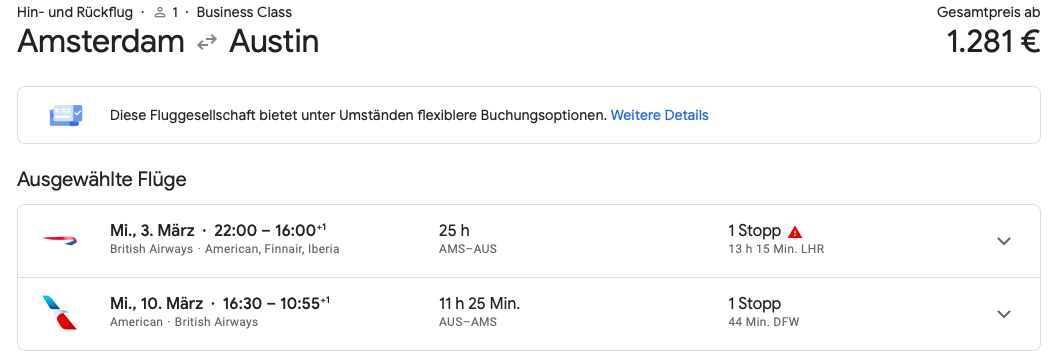
Task: Click the Business Class label
Action: click(244, 12)
